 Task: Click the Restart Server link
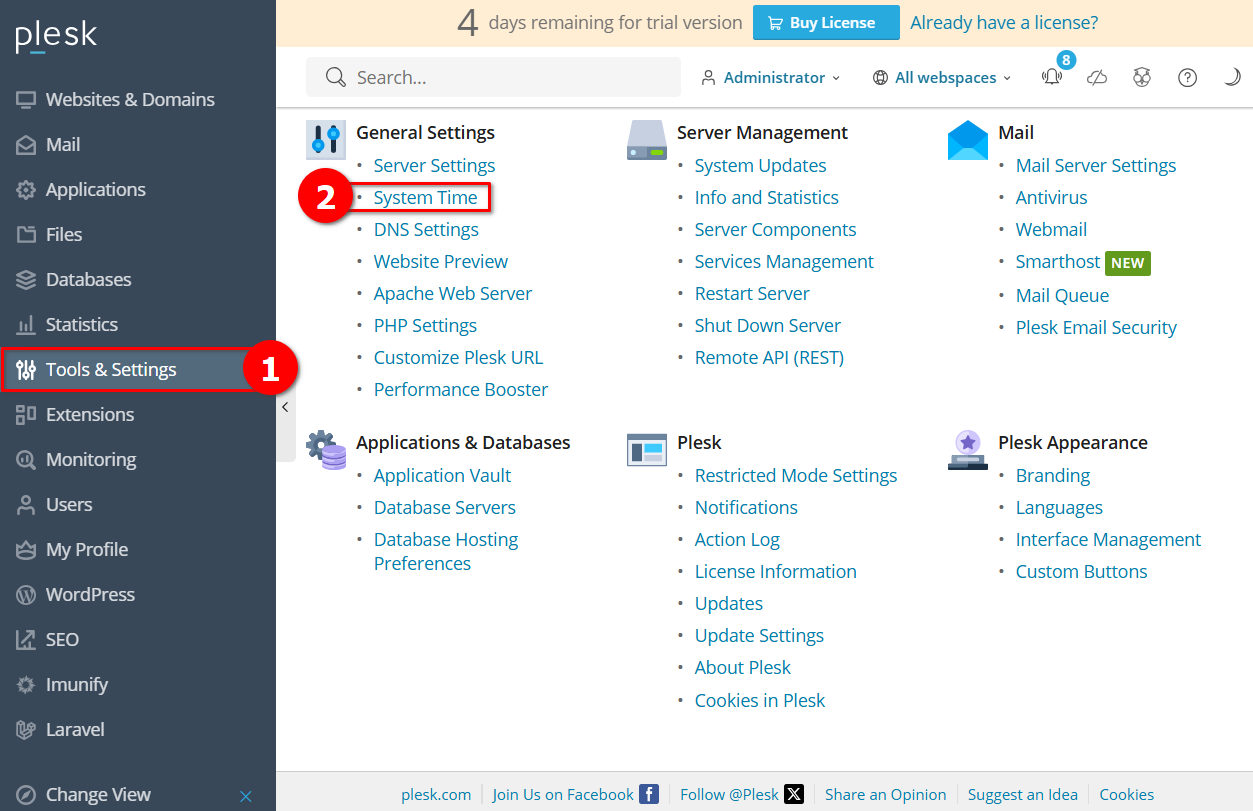coord(752,294)
